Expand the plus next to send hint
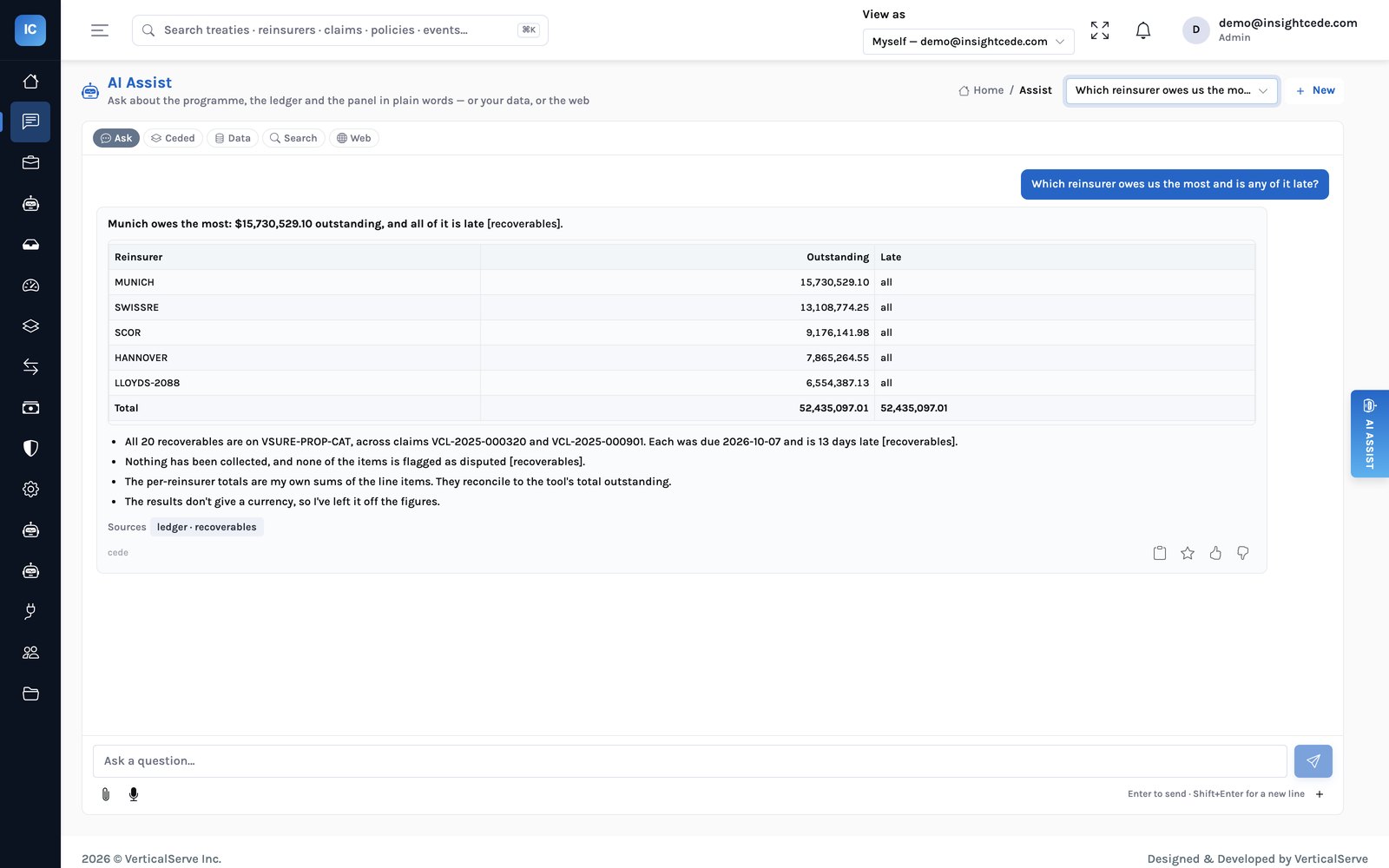 click(x=1320, y=794)
